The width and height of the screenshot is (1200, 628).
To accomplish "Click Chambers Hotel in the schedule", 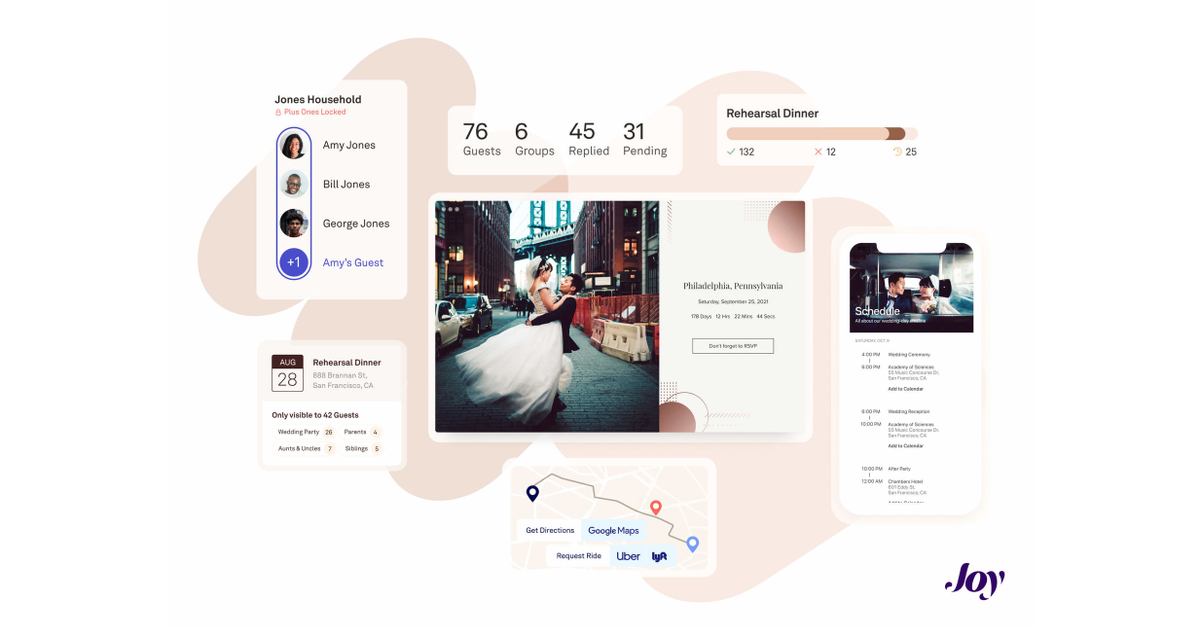I will 905,481.
